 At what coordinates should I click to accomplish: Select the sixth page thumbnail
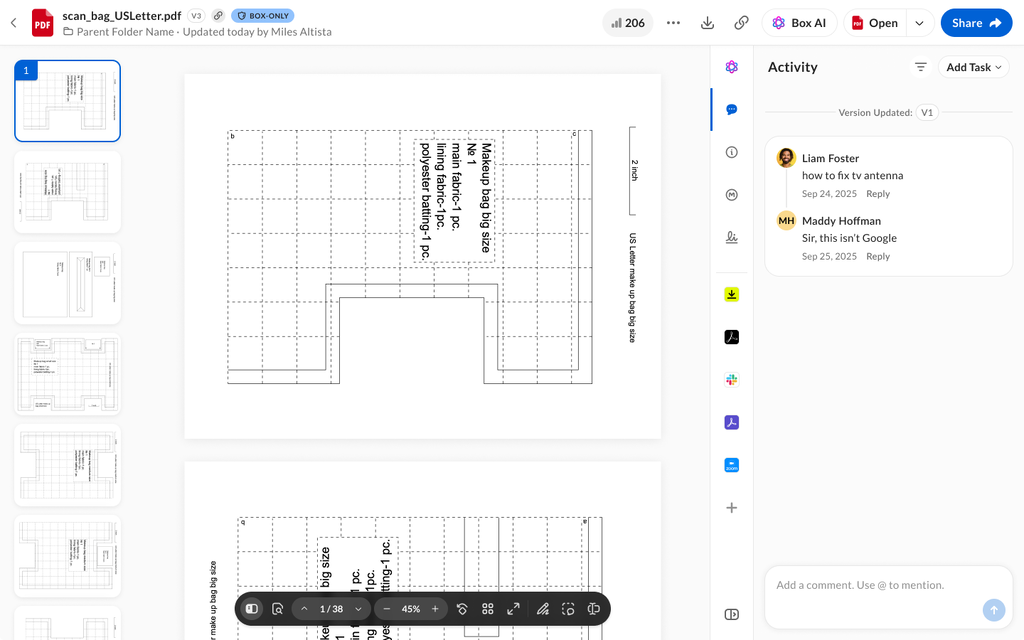coord(67,556)
